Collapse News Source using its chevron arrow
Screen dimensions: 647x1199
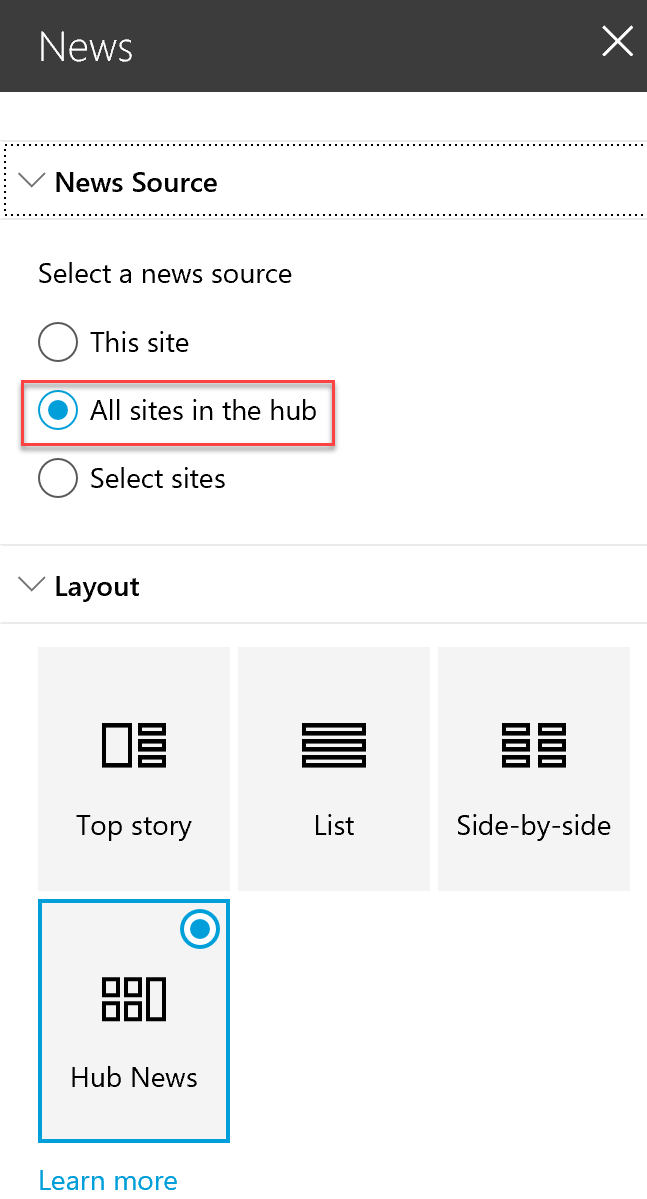pyautogui.click(x=31, y=181)
